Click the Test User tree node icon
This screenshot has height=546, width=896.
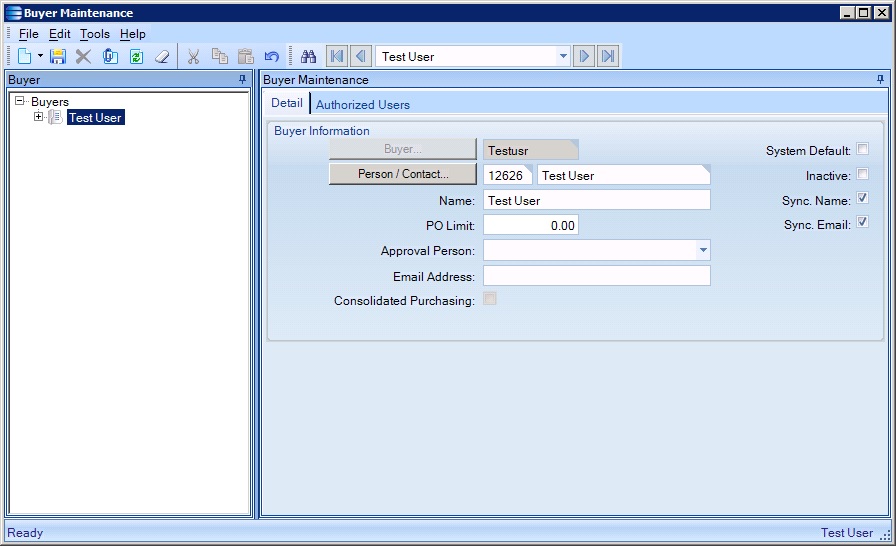tap(55, 117)
